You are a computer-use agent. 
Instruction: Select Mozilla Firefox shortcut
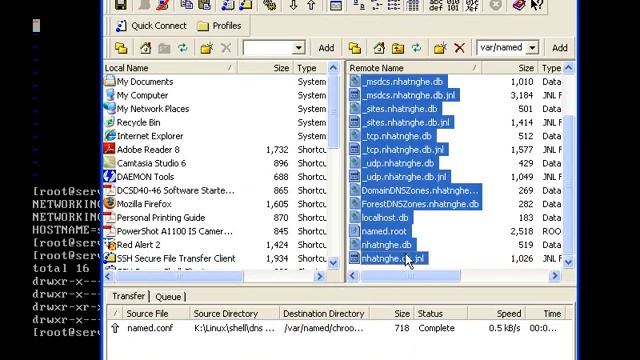(x=144, y=204)
